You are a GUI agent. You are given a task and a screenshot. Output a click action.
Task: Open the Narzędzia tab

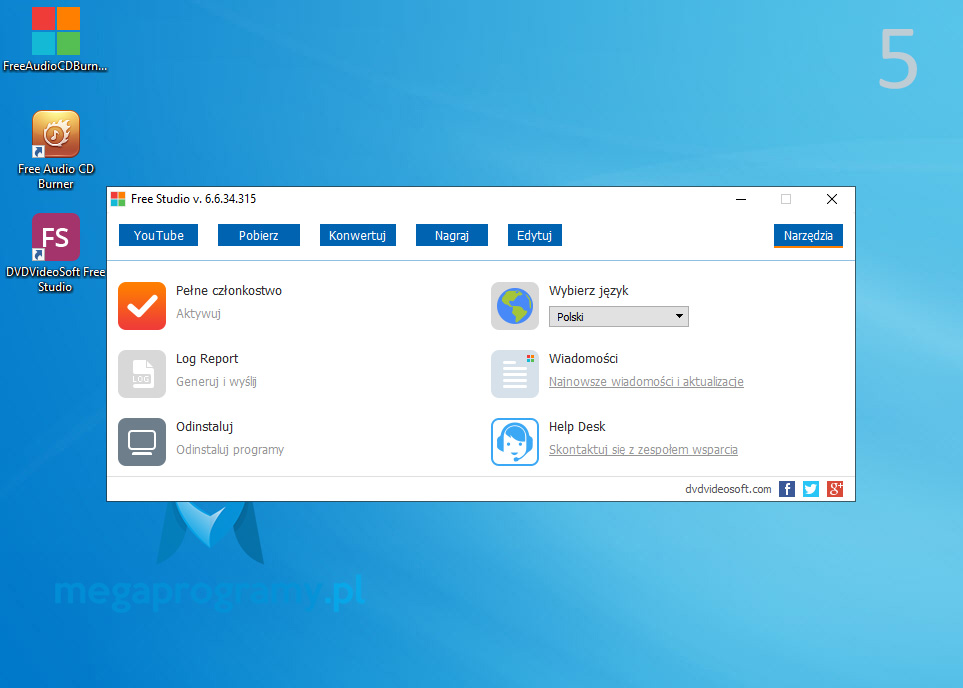[808, 235]
